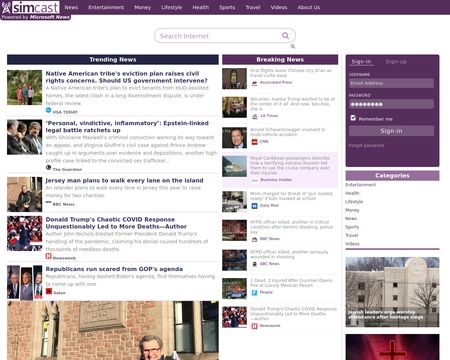Click the People source icon

[x=254, y=293]
